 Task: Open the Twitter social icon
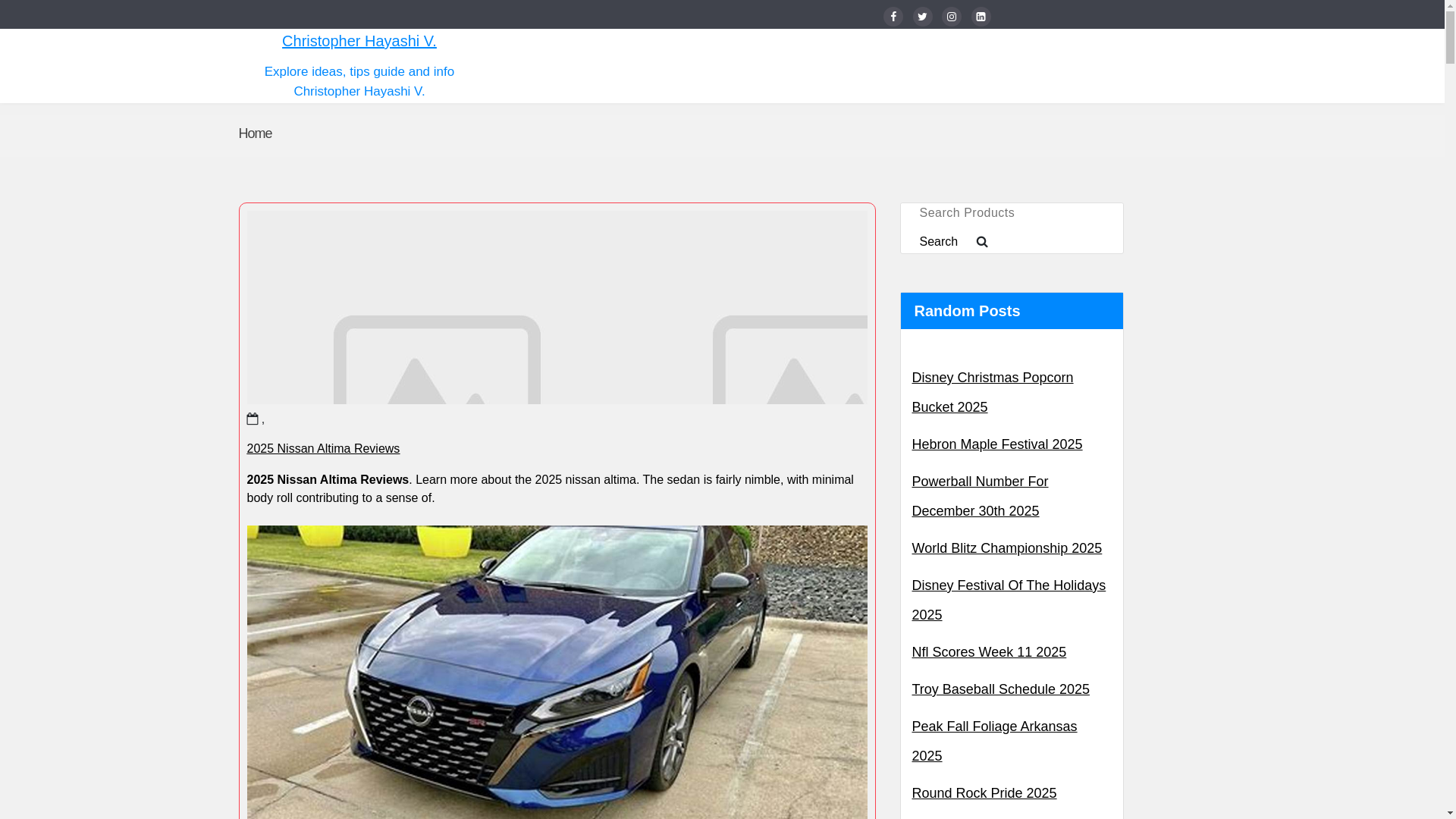922,17
